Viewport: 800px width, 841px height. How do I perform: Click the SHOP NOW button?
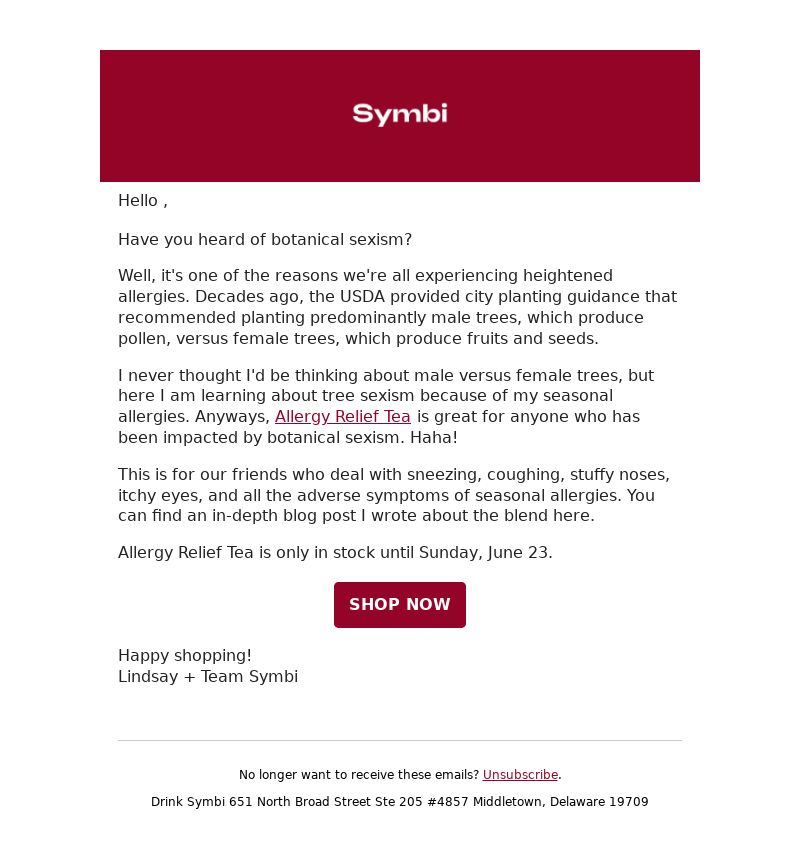[399, 604]
